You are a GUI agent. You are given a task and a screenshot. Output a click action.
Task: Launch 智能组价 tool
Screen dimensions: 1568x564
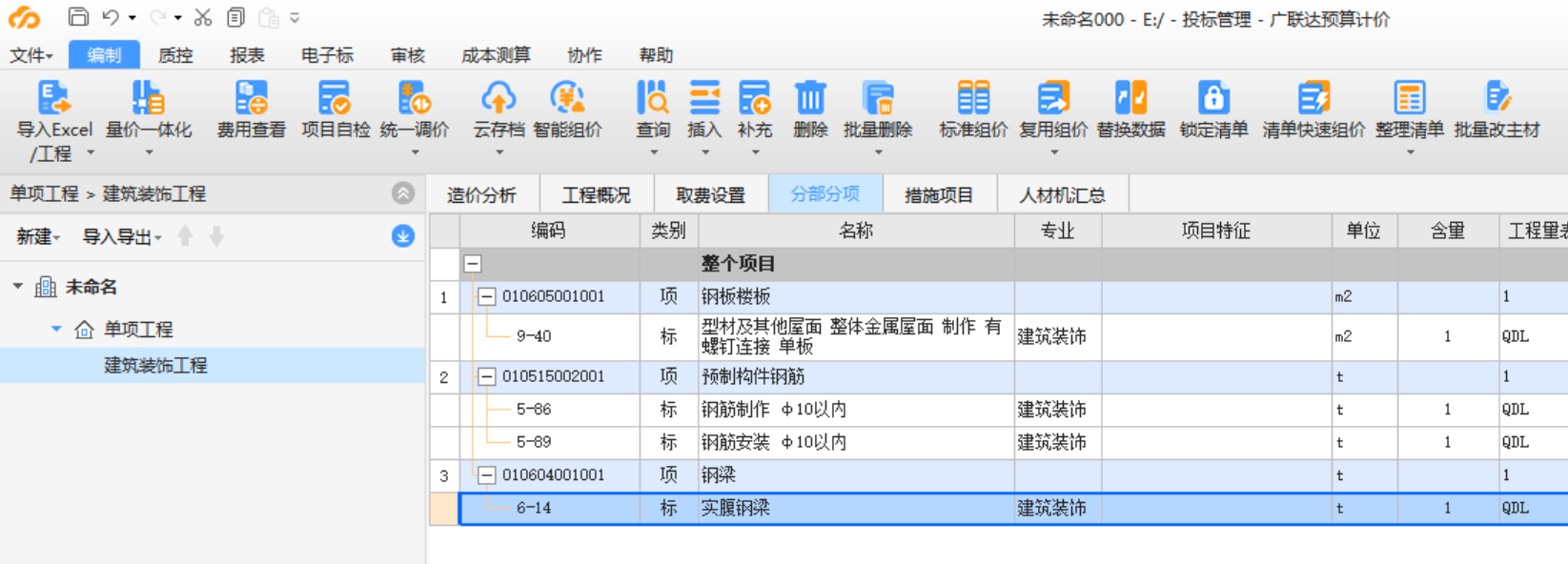pos(568,110)
